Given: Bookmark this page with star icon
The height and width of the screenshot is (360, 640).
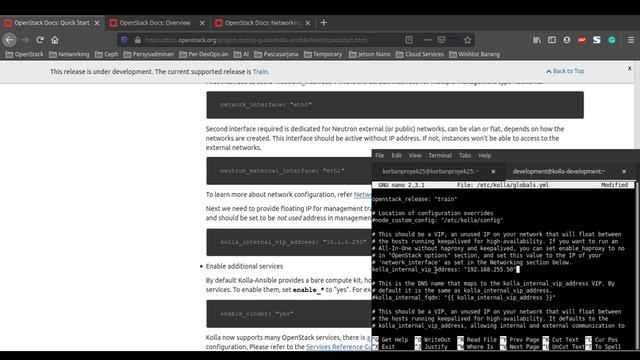Looking at the screenshot, I should (x=468, y=40).
